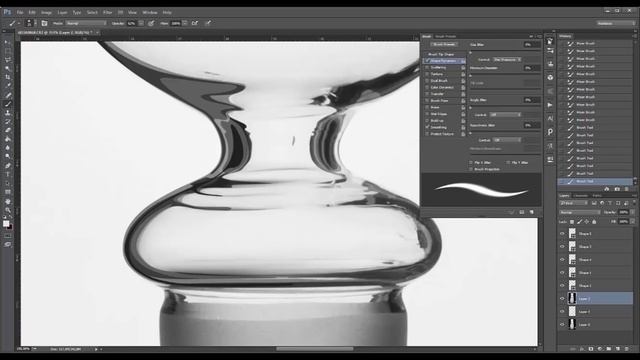640x360 pixels.
Task: Enable the Dual Brush checkbox
Action: [427, 81]
